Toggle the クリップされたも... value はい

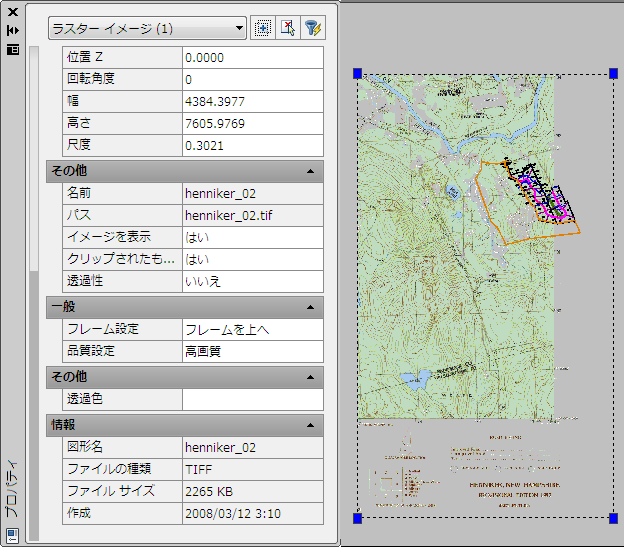(x=253, y=259)
